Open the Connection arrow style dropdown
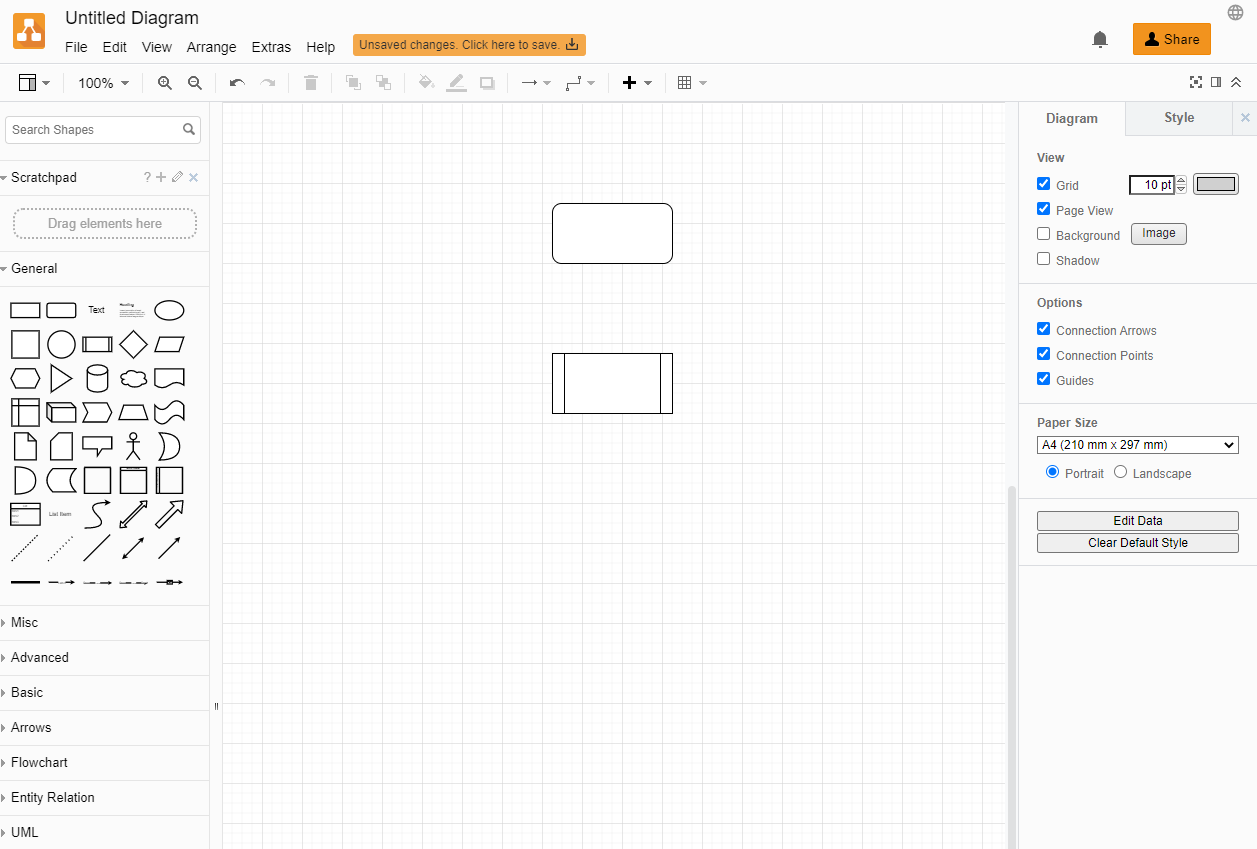Viewport: 1257px width, 849px height. pos(536,83)
